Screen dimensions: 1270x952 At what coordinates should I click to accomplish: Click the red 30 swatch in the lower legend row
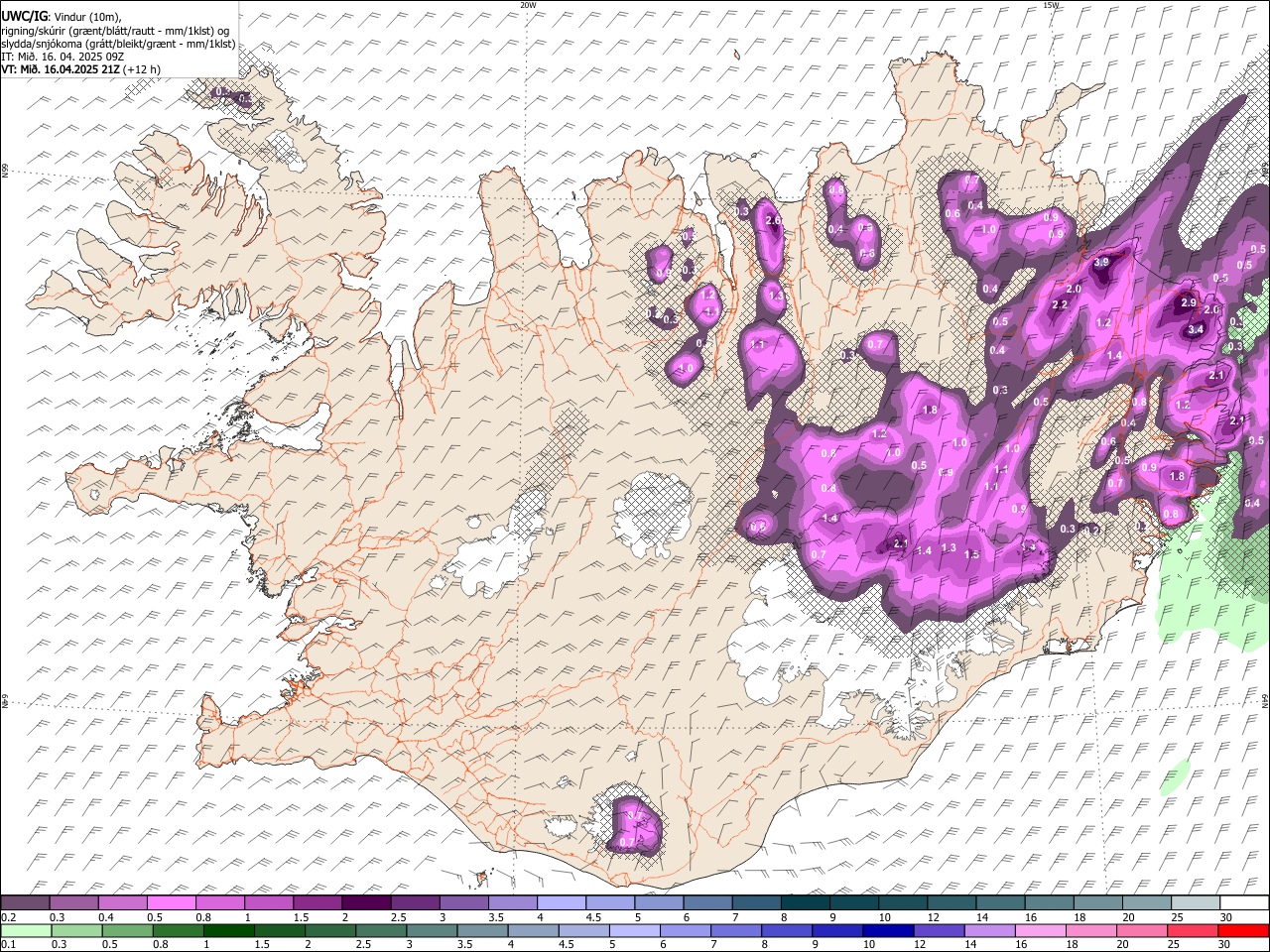1242,930
